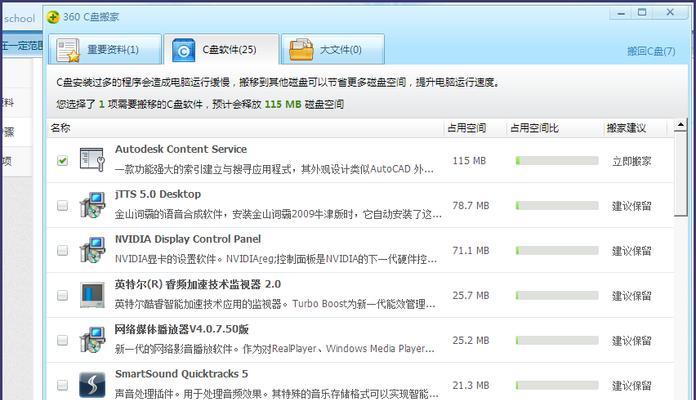
Task: Click the 大文件 tab folder icon
Action: [301, 49]
